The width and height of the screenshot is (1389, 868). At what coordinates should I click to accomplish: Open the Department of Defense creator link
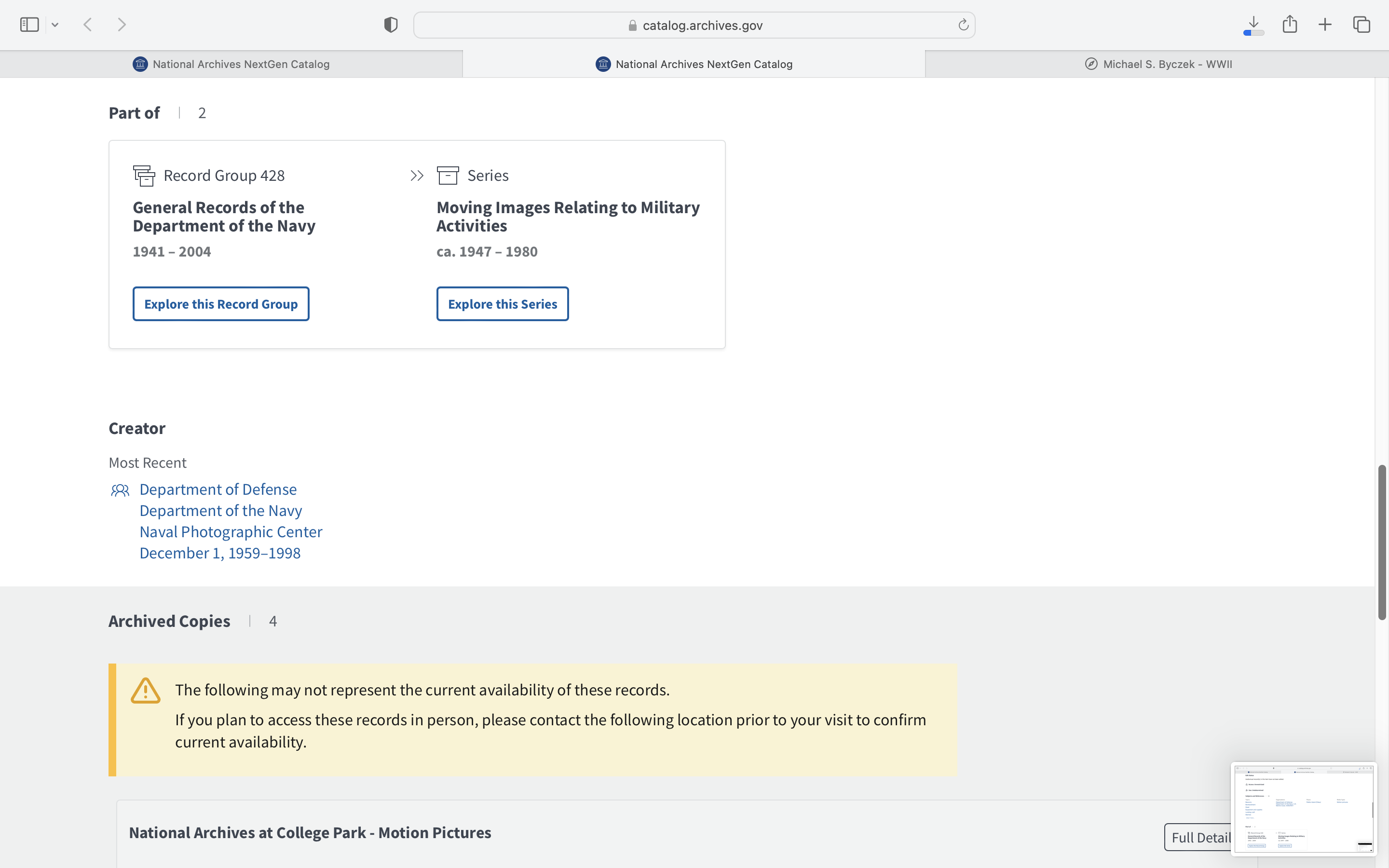click(x=218, y=489)
